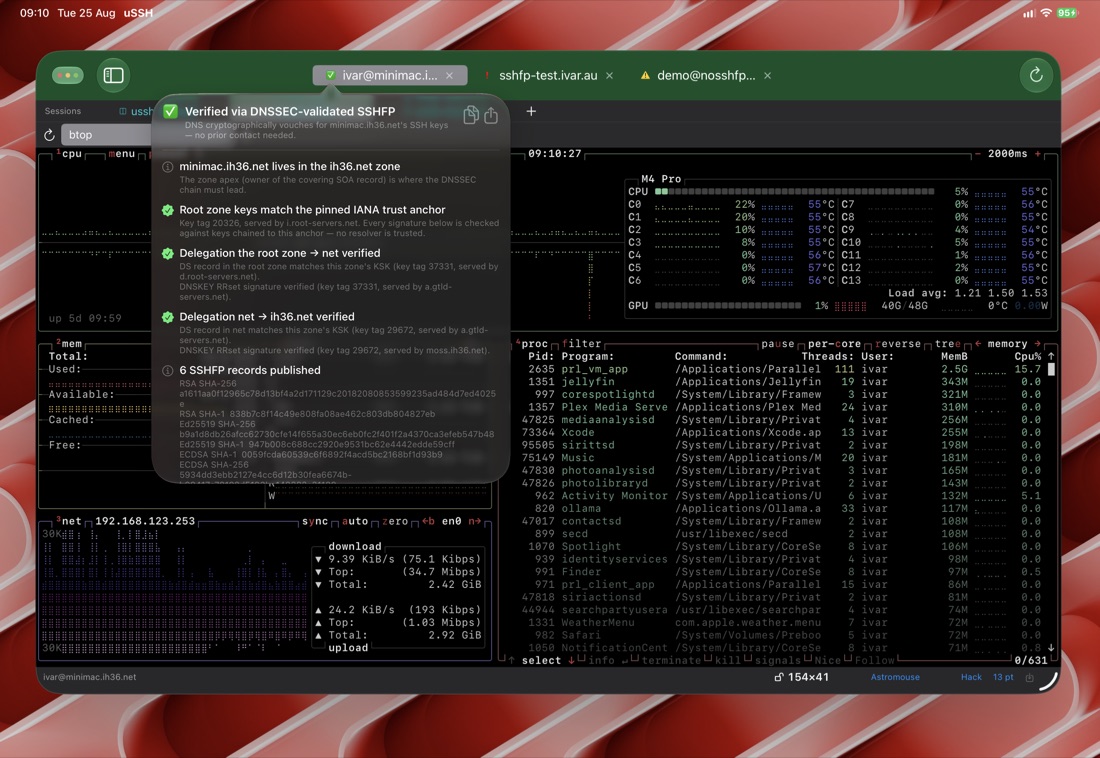Close the sshfp-test.ivar.au tab
This screenshot has width=1100, height=758.
tap(609, 75)
